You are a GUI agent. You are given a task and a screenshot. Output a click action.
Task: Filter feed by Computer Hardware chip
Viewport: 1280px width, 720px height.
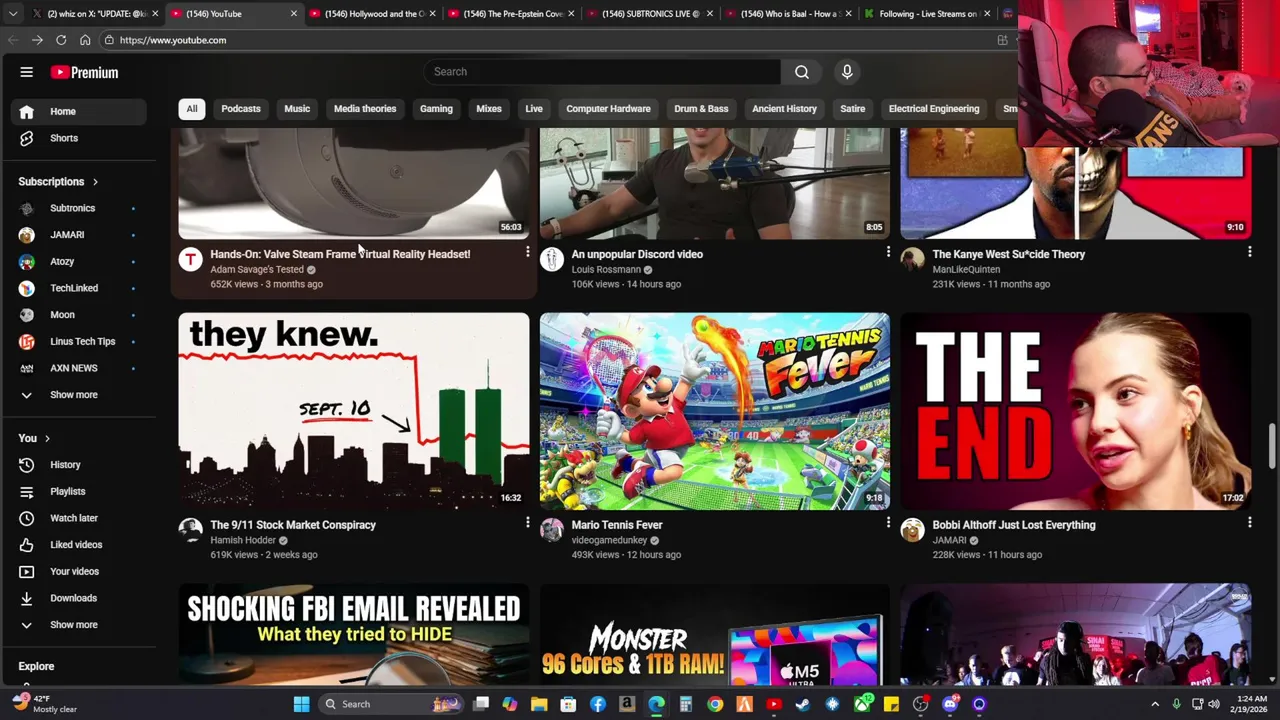tap(608, 109)
